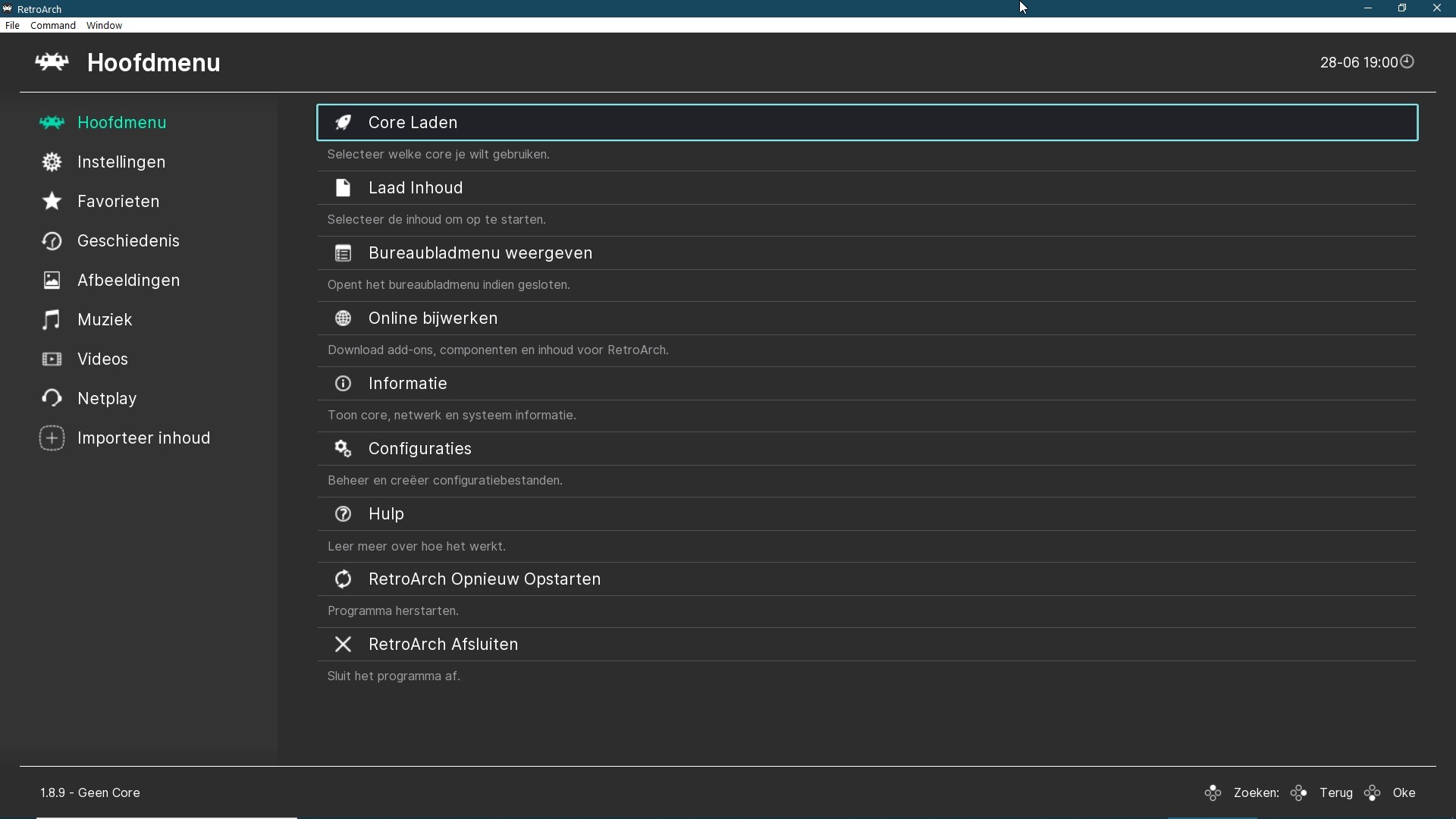This screenshot has height=819, width=1456.
Task: Open the File menu
Action: 12,25
